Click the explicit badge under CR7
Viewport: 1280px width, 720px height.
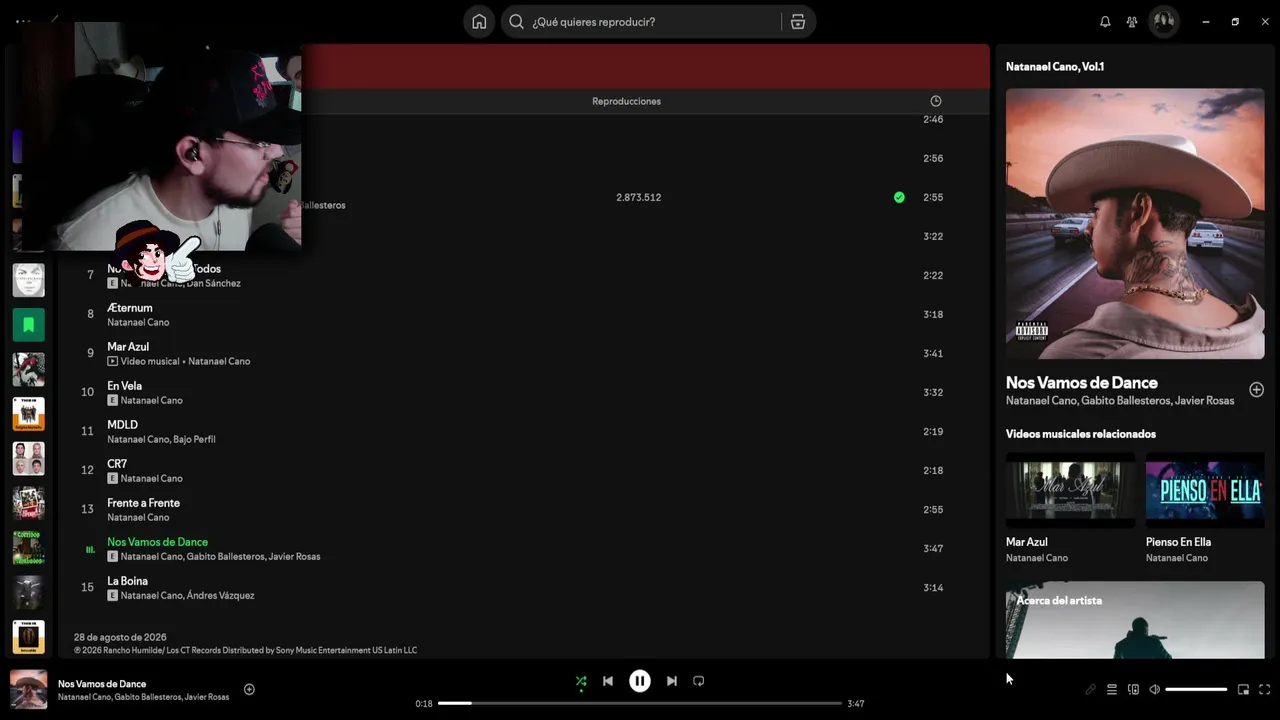113,478
